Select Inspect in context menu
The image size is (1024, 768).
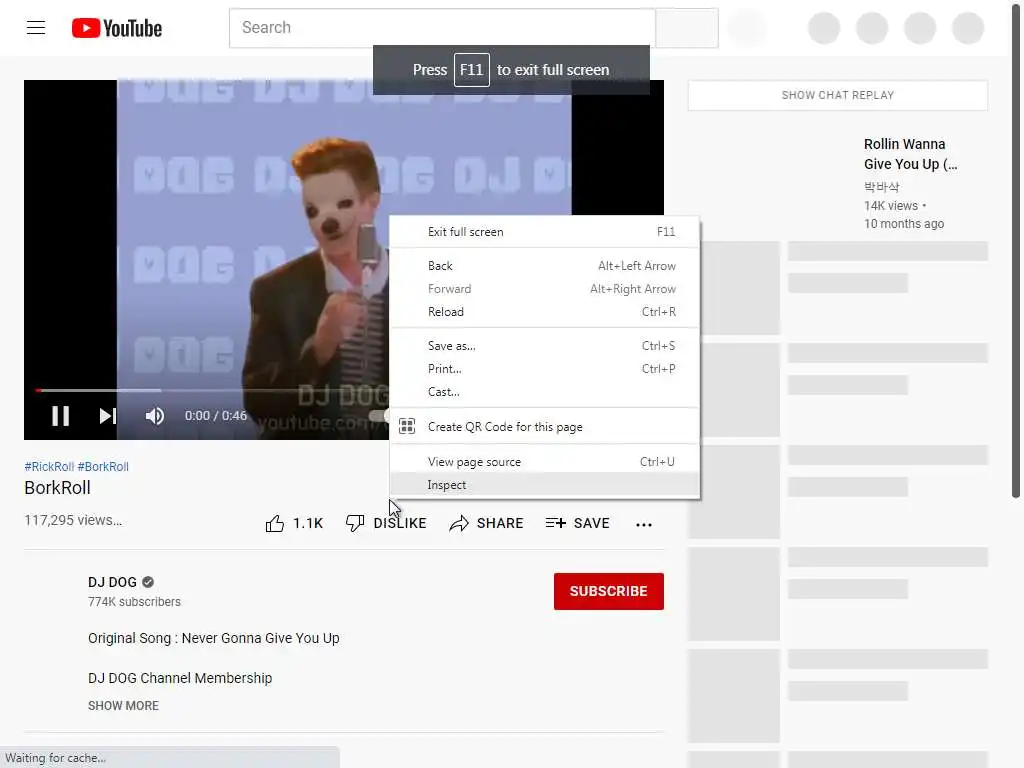pos(544,485)
